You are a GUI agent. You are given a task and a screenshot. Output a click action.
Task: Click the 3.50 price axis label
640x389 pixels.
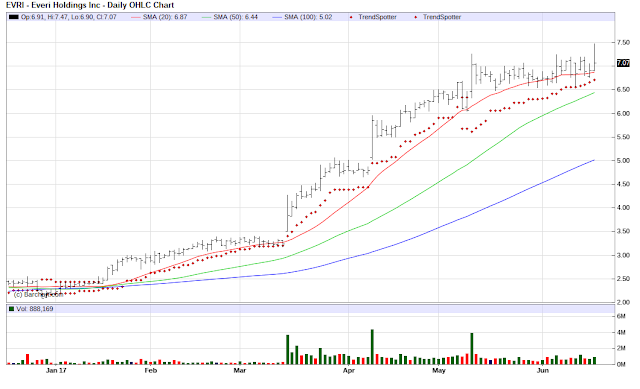[x=623, y=231]
